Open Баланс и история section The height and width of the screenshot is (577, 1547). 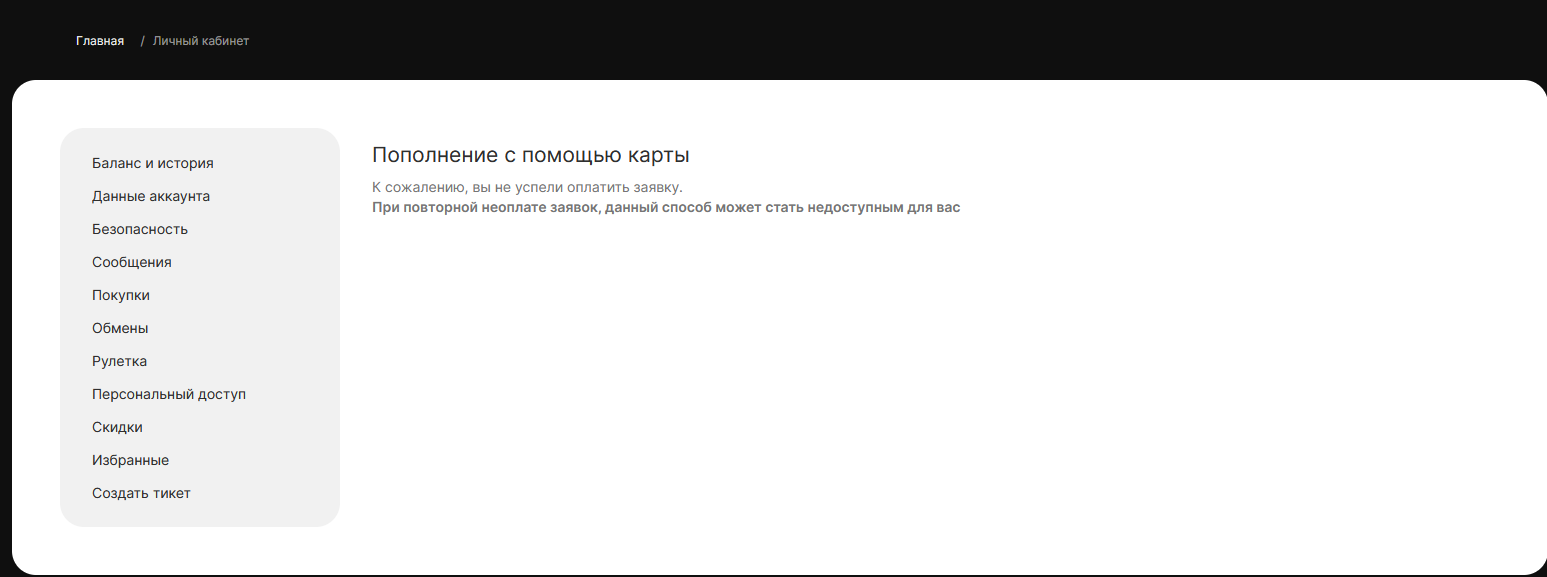tap(153, 163)
